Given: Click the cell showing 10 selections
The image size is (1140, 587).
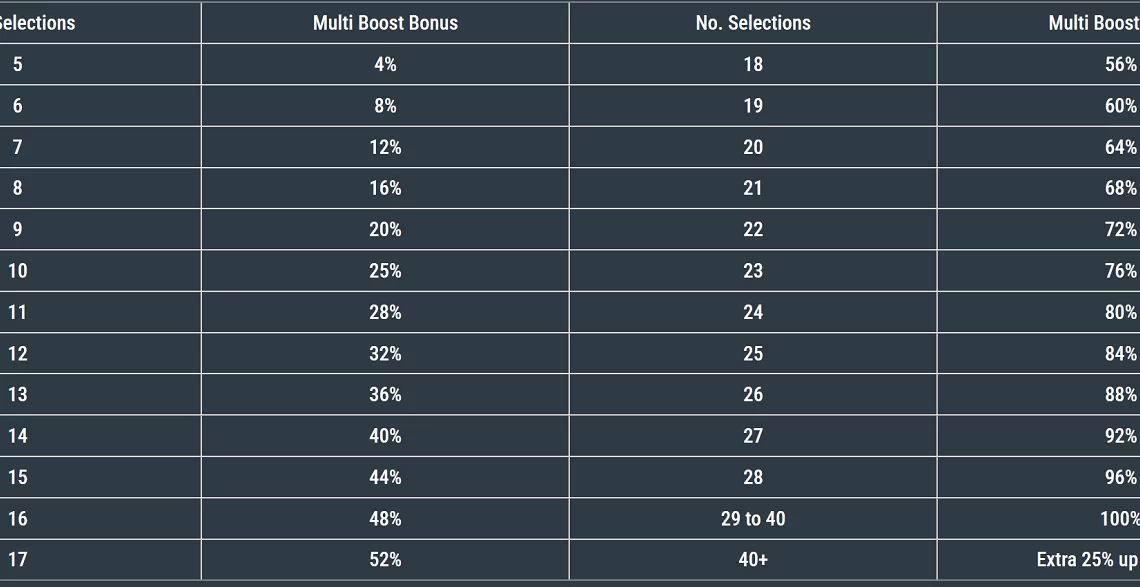Looking at the screenshot, I should [x=100, y=271].
